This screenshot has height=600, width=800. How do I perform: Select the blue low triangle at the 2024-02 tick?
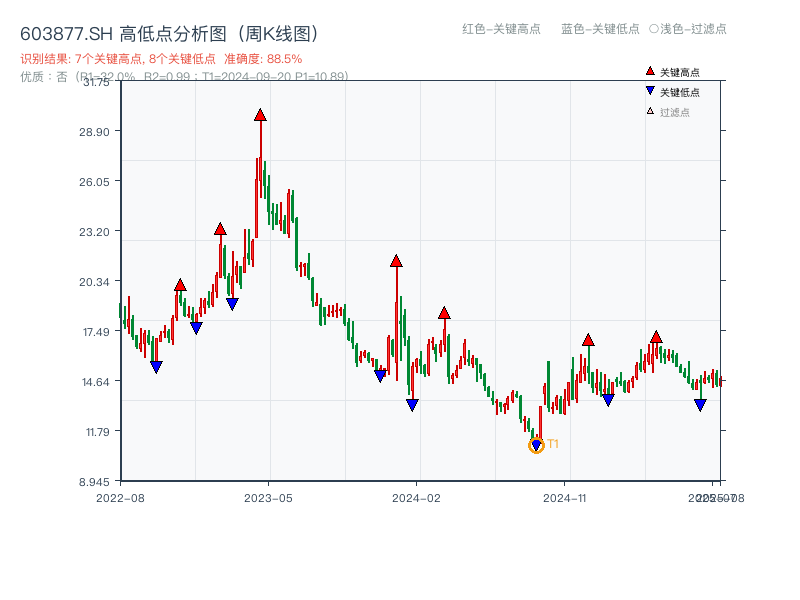tap(412, 405)
